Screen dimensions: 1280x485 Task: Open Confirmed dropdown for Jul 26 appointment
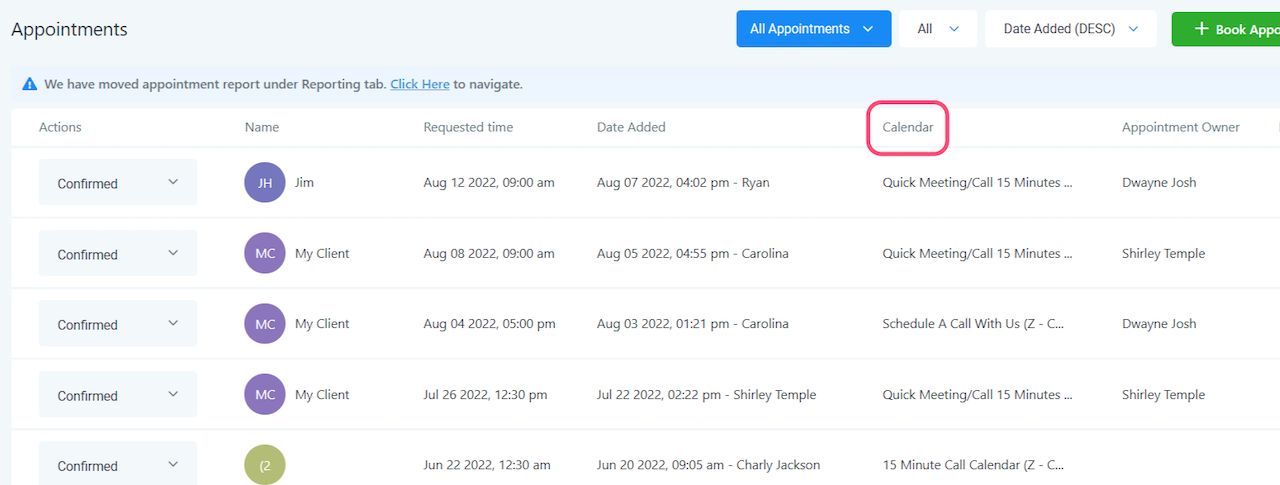coord(118,395)
